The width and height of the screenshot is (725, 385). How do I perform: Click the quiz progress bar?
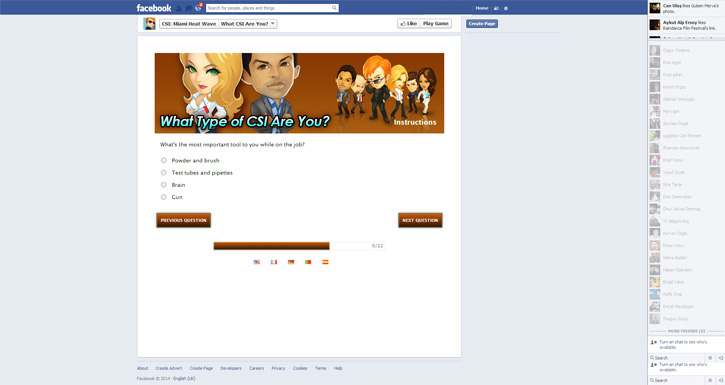tap(299, 246)
